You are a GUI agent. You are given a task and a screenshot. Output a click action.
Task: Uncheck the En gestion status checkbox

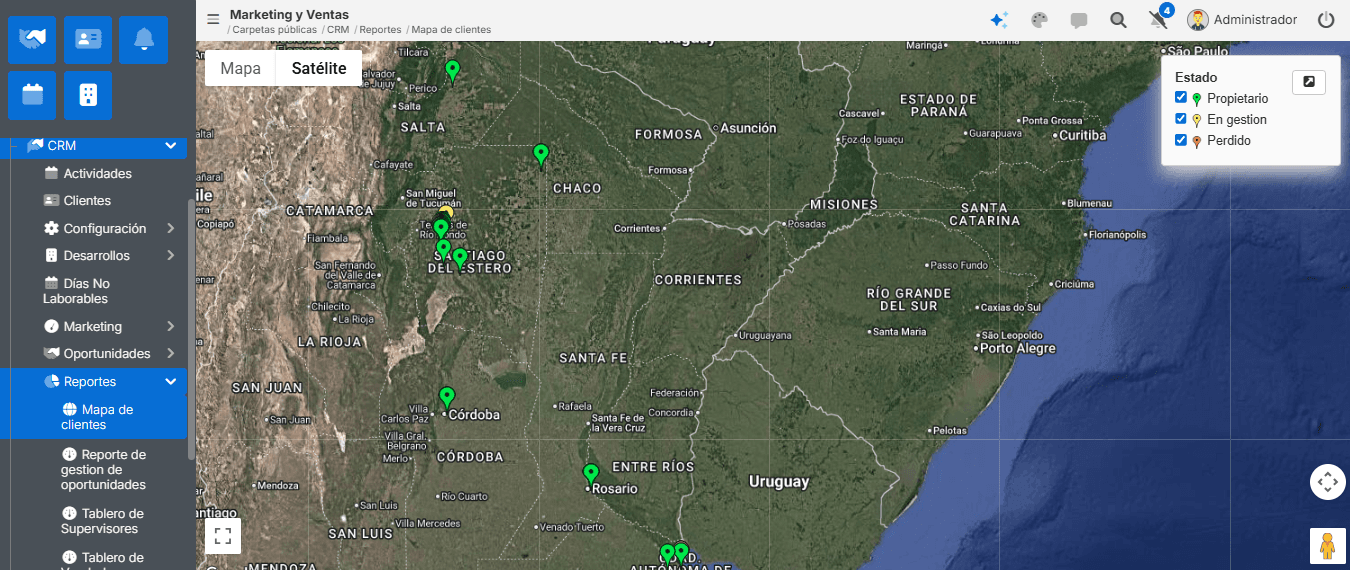pos(1181,119)
